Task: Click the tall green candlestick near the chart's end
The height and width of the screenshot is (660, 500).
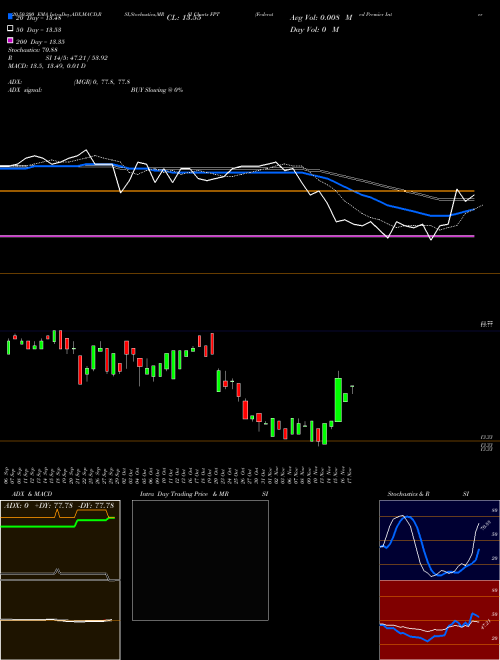Action: 338,400
